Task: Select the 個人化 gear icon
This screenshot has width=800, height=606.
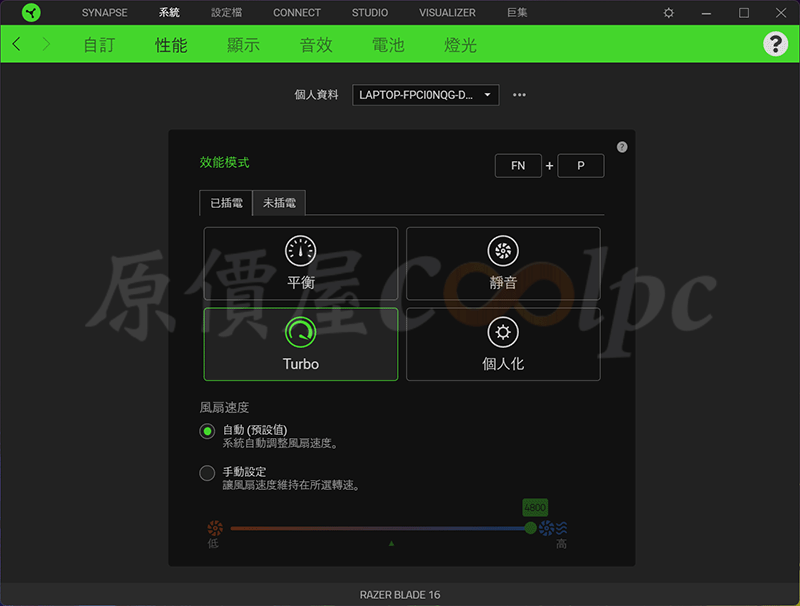Action: (x=503, y=332)
